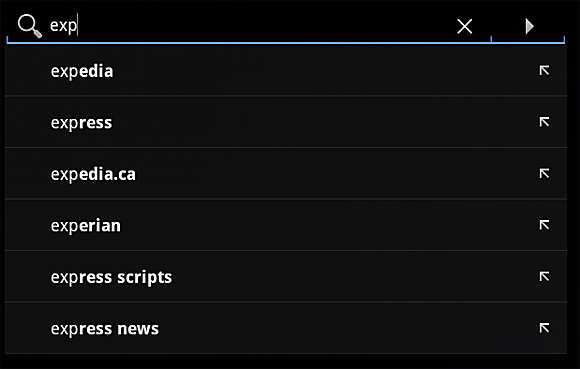The height and width of the screenshot is (369, 580).
Task: Tap the go arrow to submit search
Action: click(530, 27)
